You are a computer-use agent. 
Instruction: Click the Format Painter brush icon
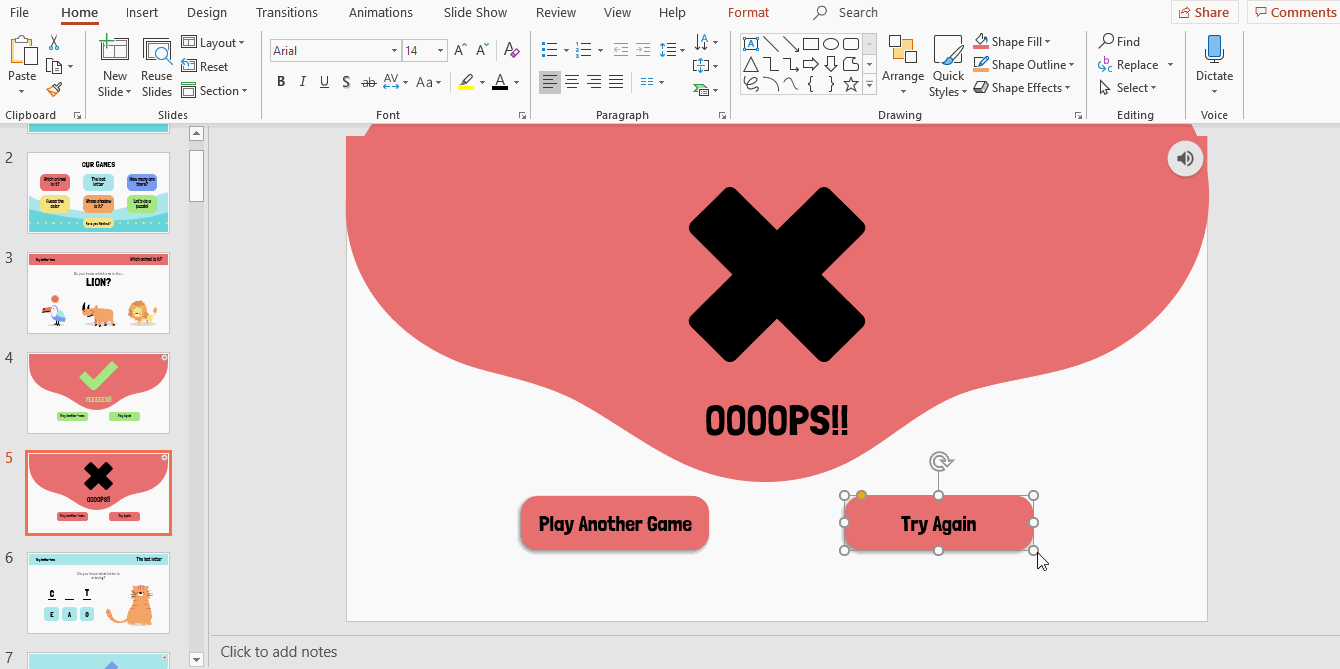(x=54, y=89)
